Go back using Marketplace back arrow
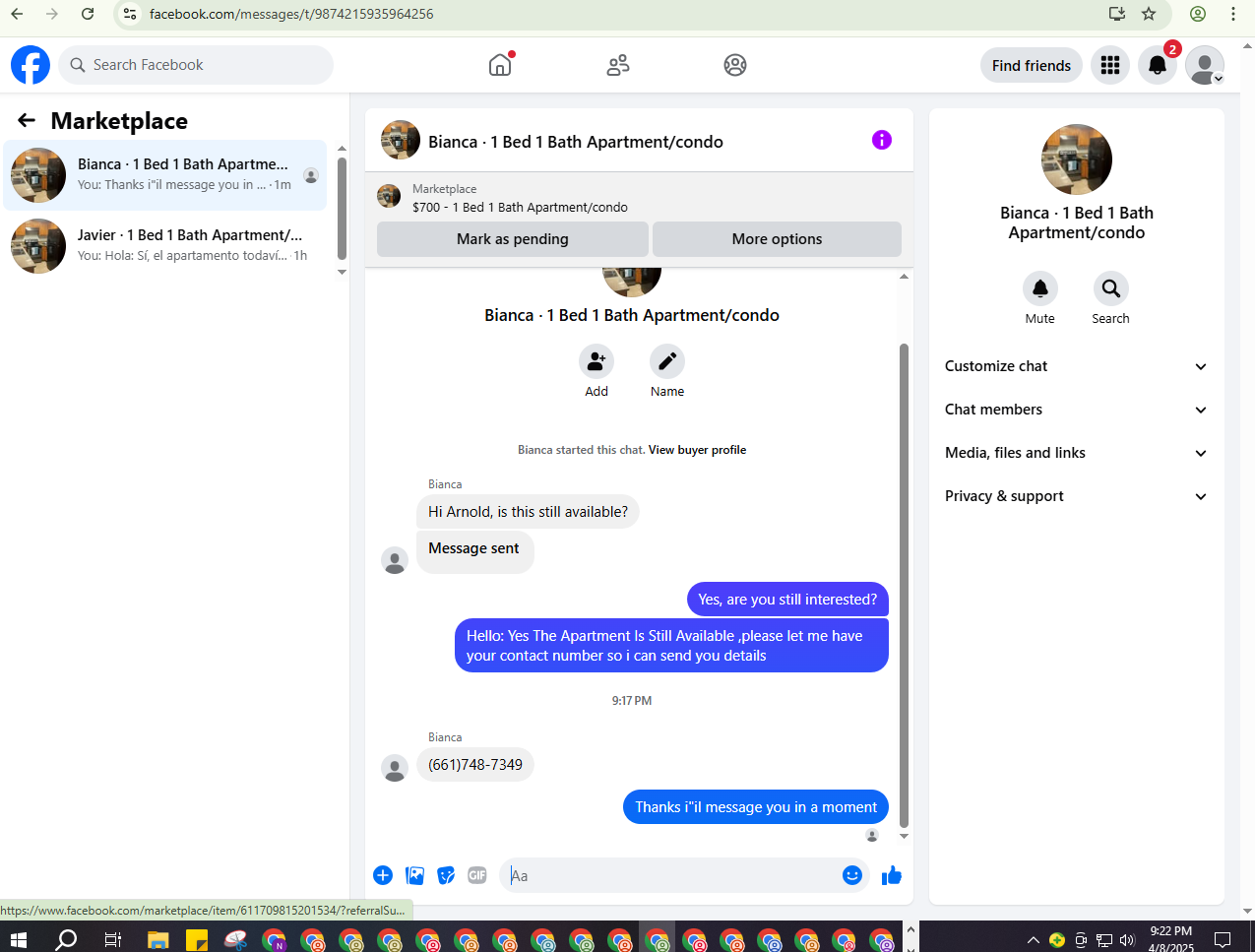Viewport: 1255px width, 952px height. pyautogui.click(x=27, y=120)
